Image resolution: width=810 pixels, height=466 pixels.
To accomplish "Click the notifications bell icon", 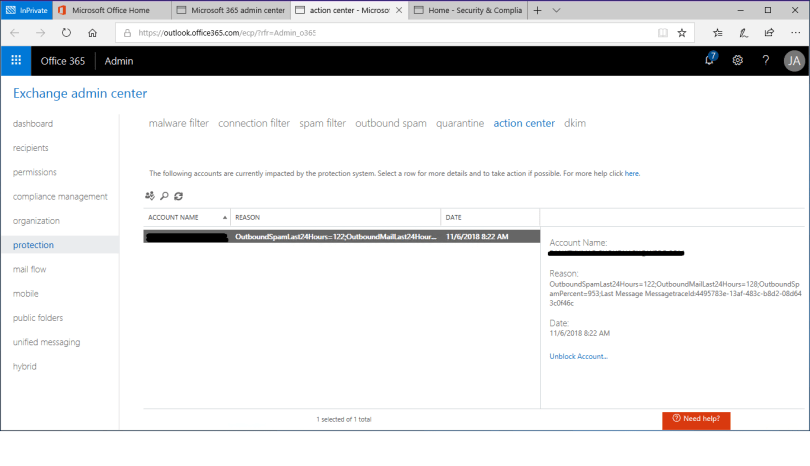I will click(710, 60).
